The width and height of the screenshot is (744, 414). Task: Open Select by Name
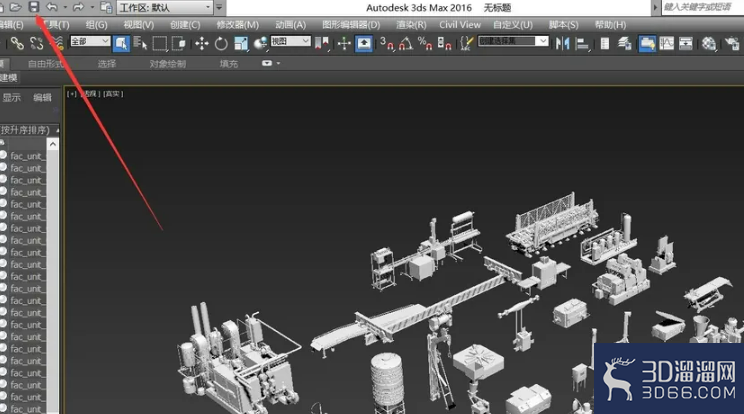click(140, 44)
